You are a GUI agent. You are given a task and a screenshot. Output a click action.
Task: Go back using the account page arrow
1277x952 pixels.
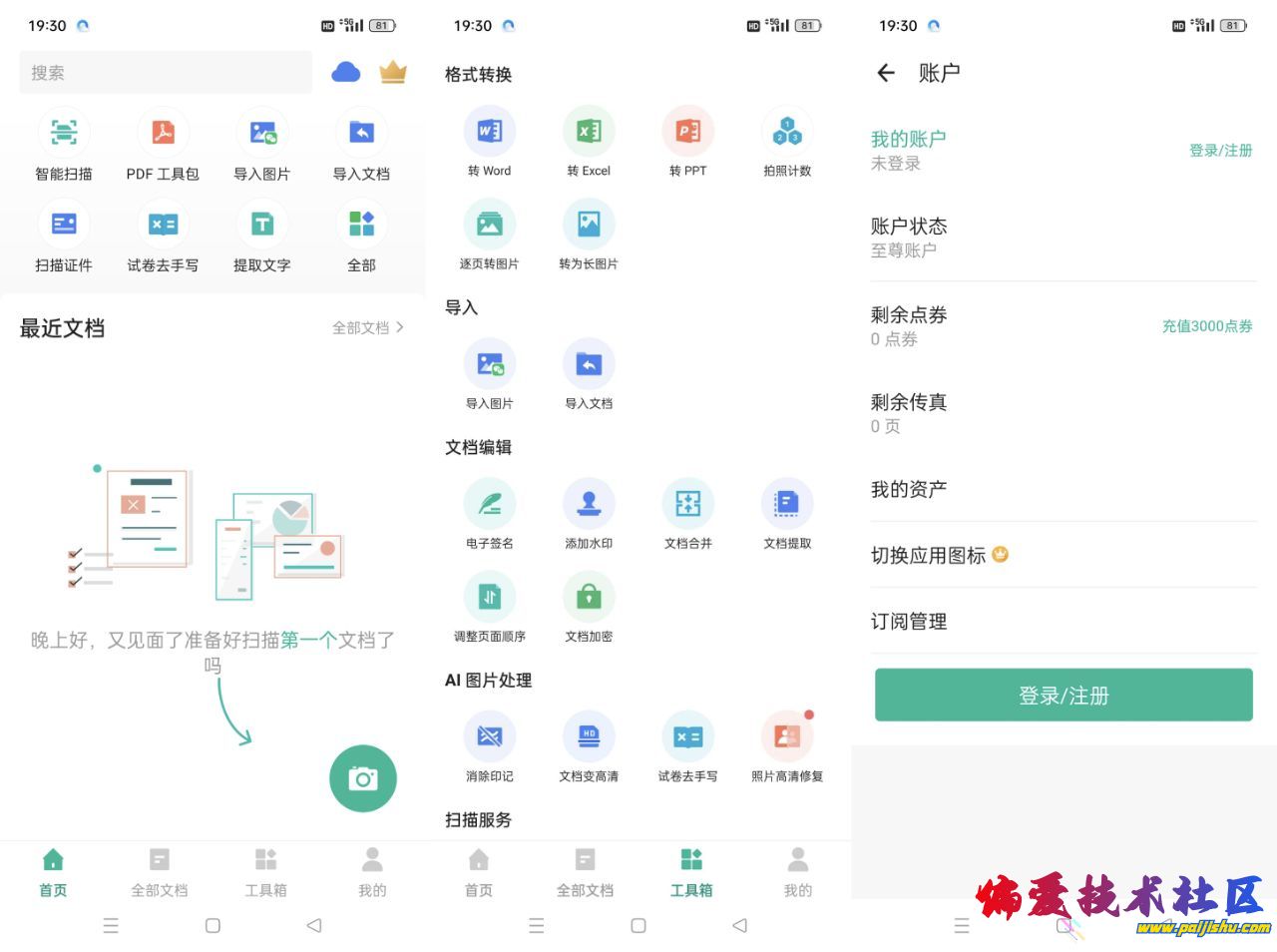[x=886, y=73]
